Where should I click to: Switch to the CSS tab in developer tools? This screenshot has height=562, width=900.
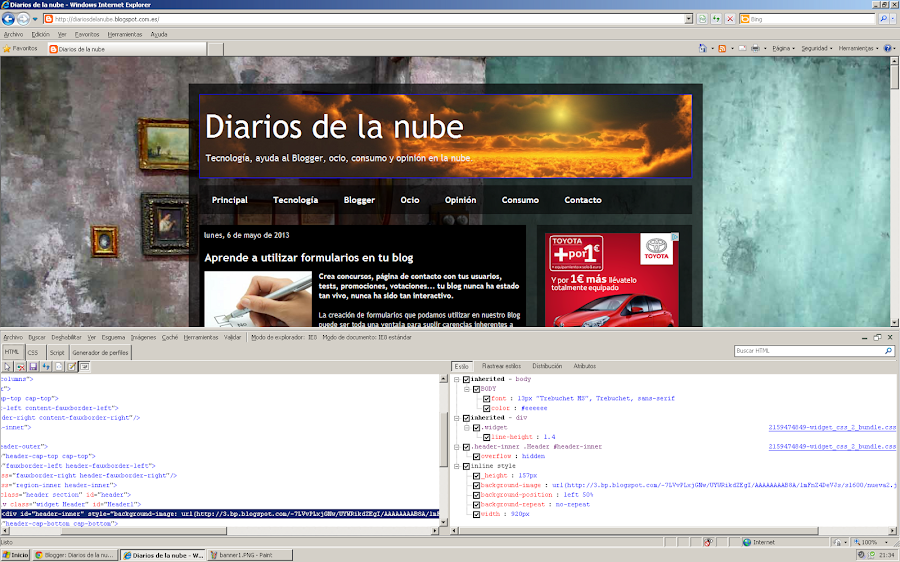[33, 352]
